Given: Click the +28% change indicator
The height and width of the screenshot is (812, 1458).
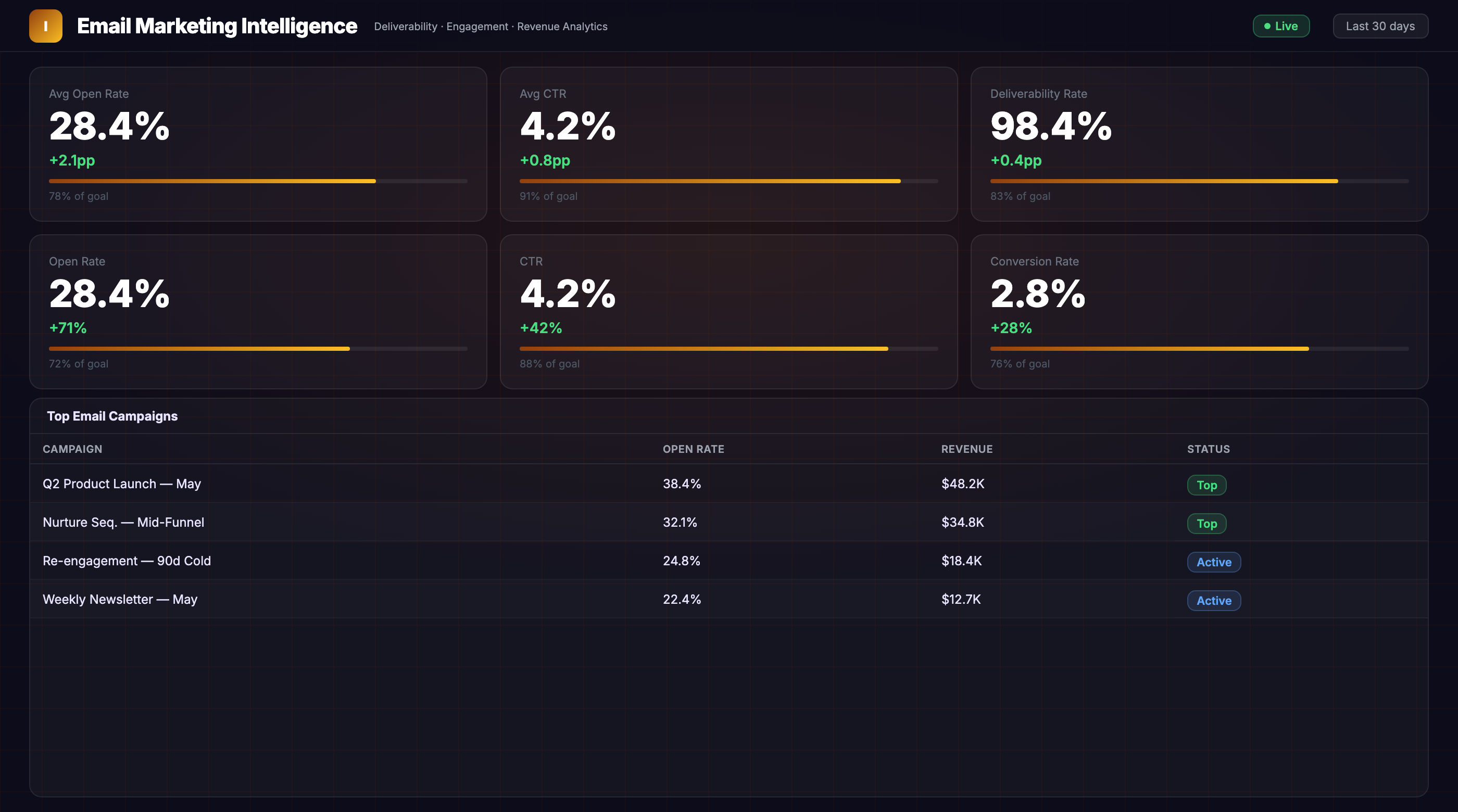Looking at the screenshot, I should click(1011, 327).
